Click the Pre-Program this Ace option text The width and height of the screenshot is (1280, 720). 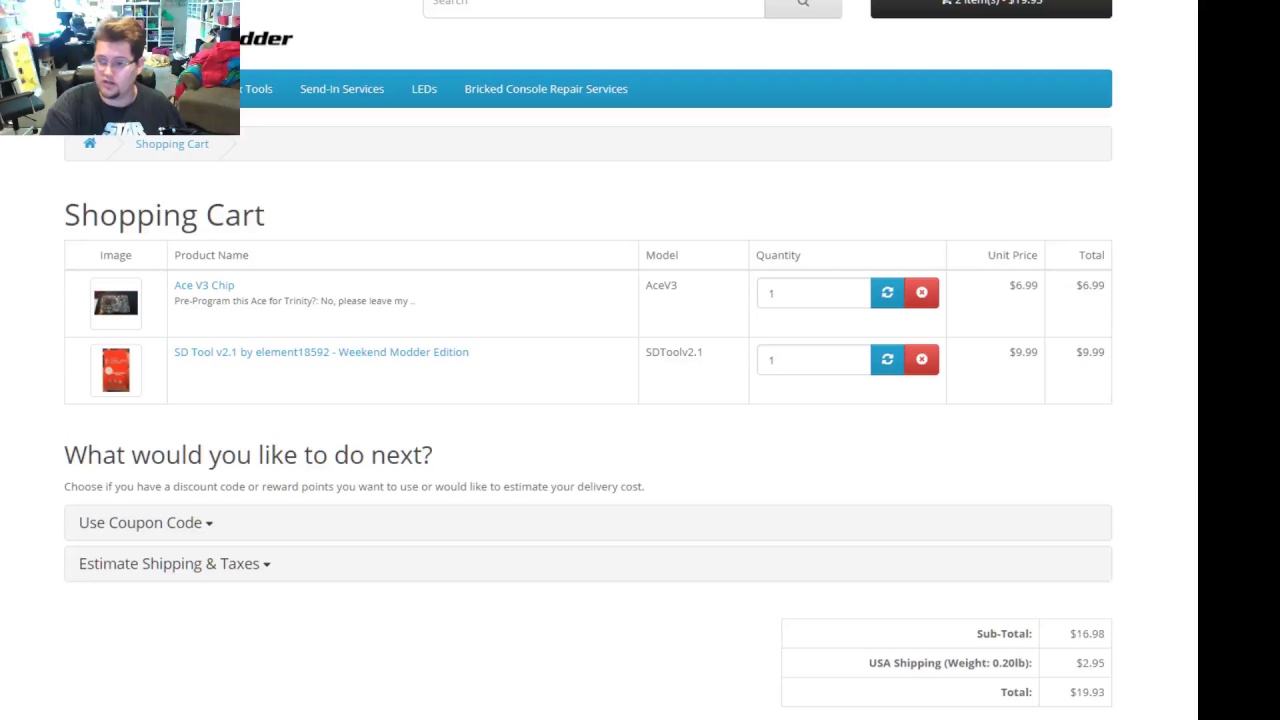pos(294,301)
